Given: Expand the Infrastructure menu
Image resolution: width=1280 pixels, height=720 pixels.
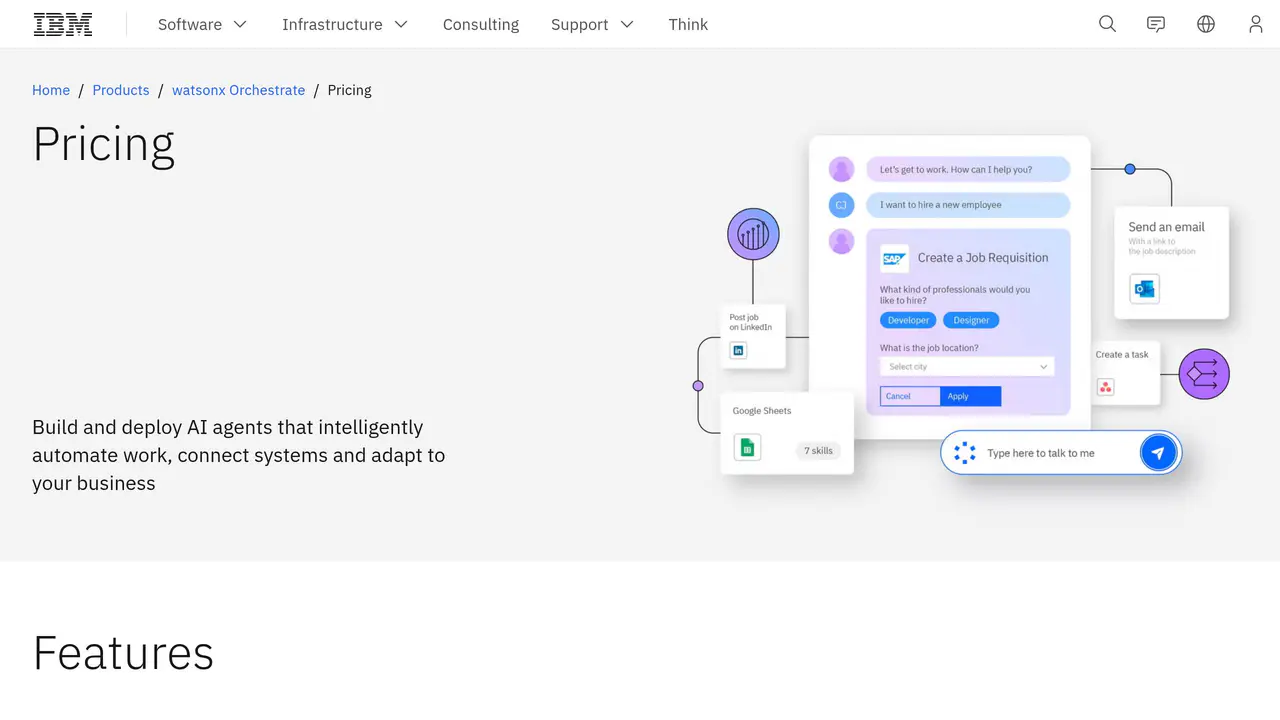Looking at the screenshot, I should coord(345,24).
